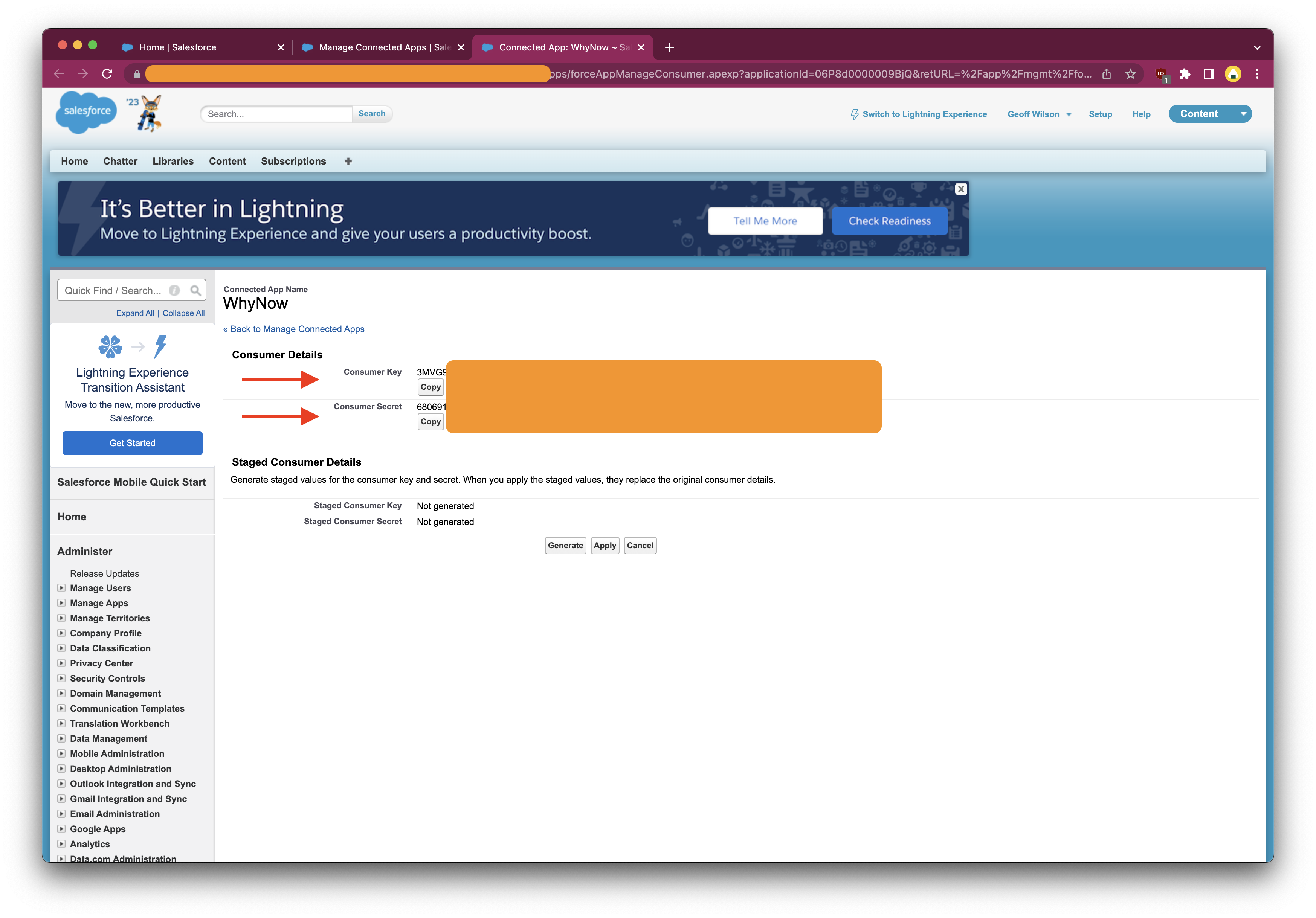
Task: Expand Email Administration tree node
Action: coord(61,814)
